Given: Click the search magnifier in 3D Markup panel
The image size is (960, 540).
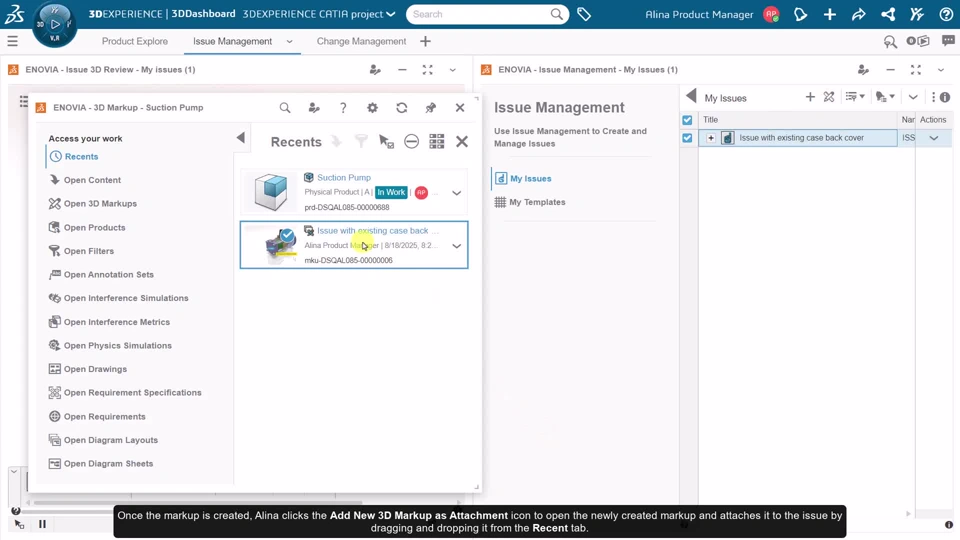Looking at the screenshot, I should pos(285,108).
